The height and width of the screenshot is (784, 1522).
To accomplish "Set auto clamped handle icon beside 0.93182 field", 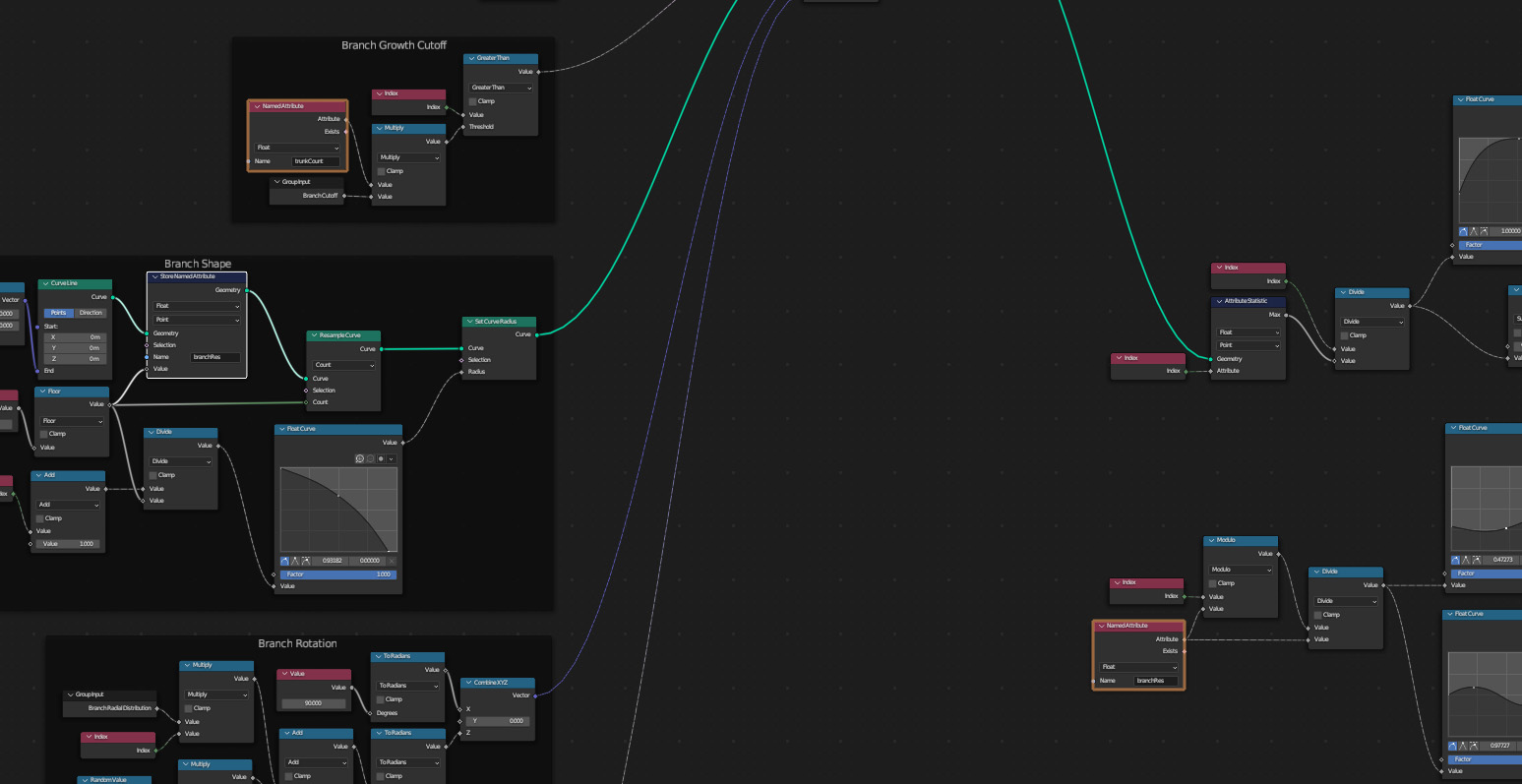I will tap(306, 561).
